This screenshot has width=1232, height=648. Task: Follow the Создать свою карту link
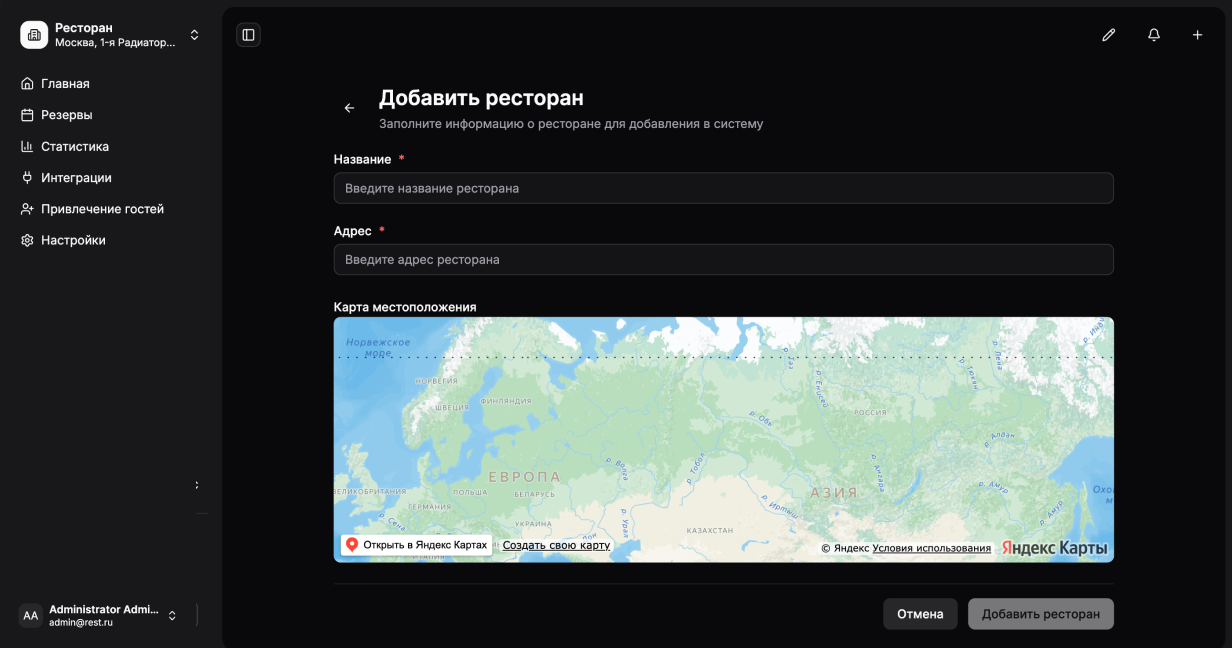556,546
